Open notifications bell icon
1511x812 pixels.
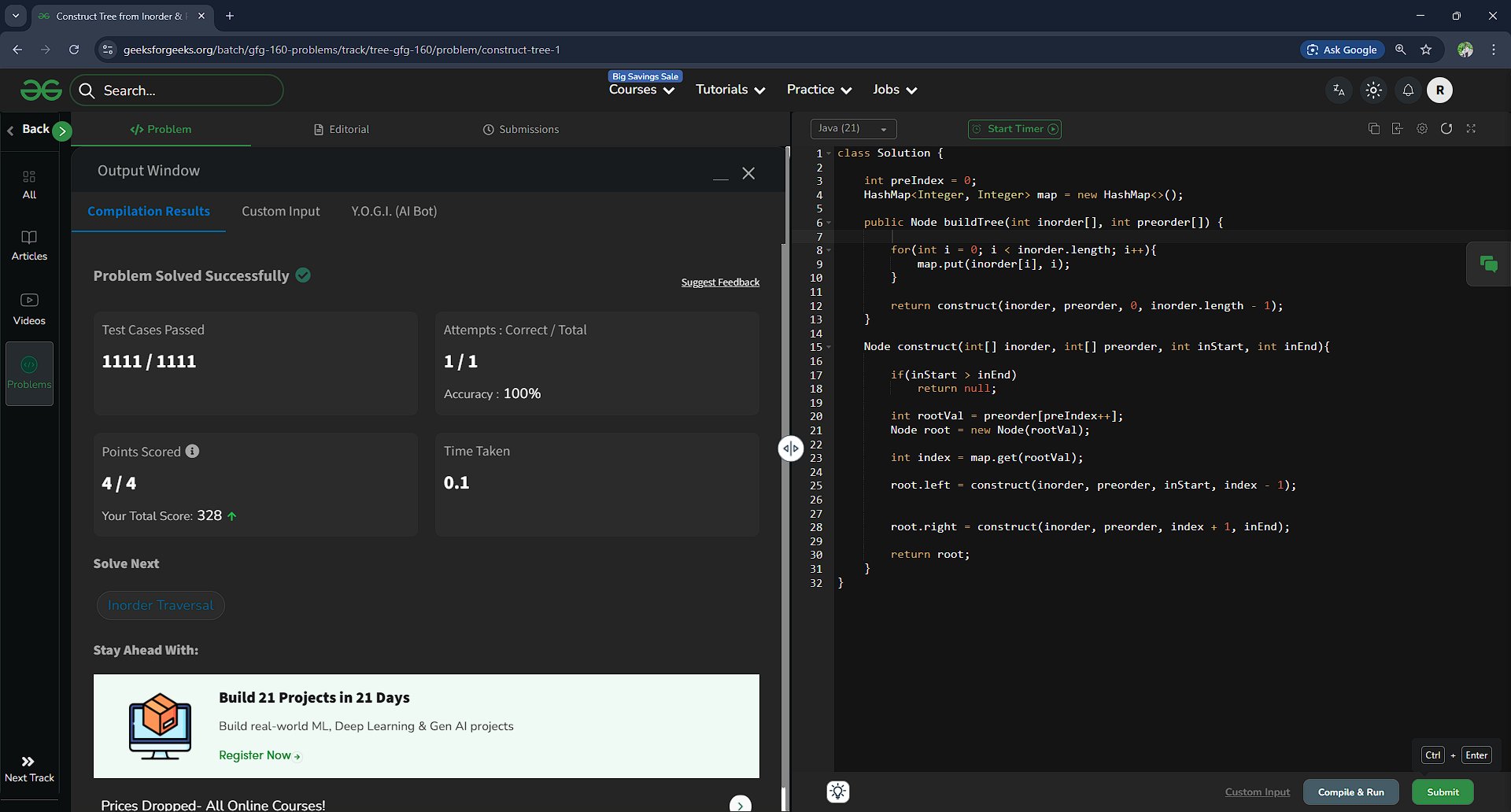1408,90
